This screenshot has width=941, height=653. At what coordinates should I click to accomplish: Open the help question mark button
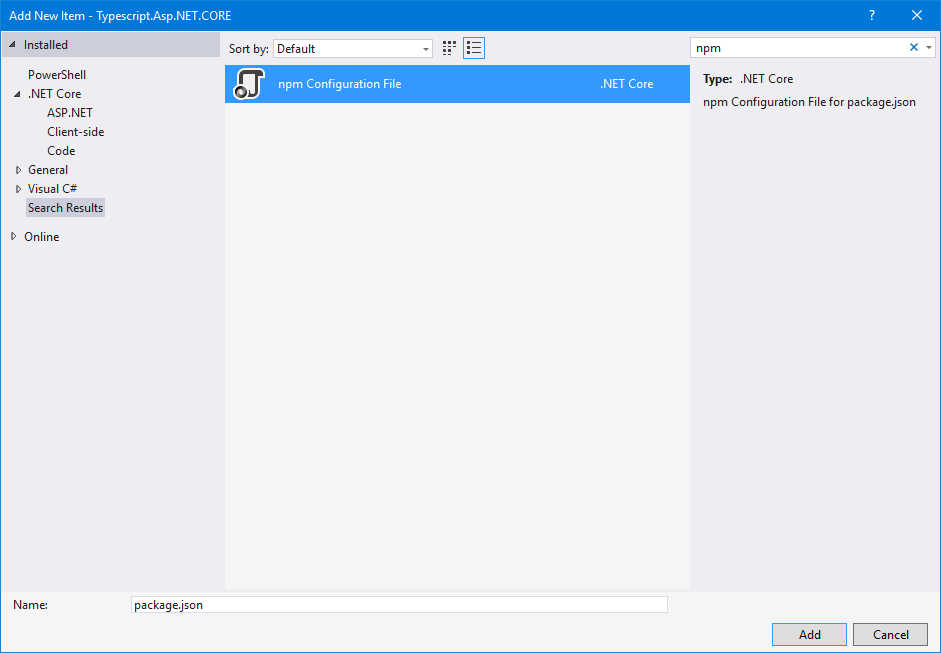click(872, 16)
